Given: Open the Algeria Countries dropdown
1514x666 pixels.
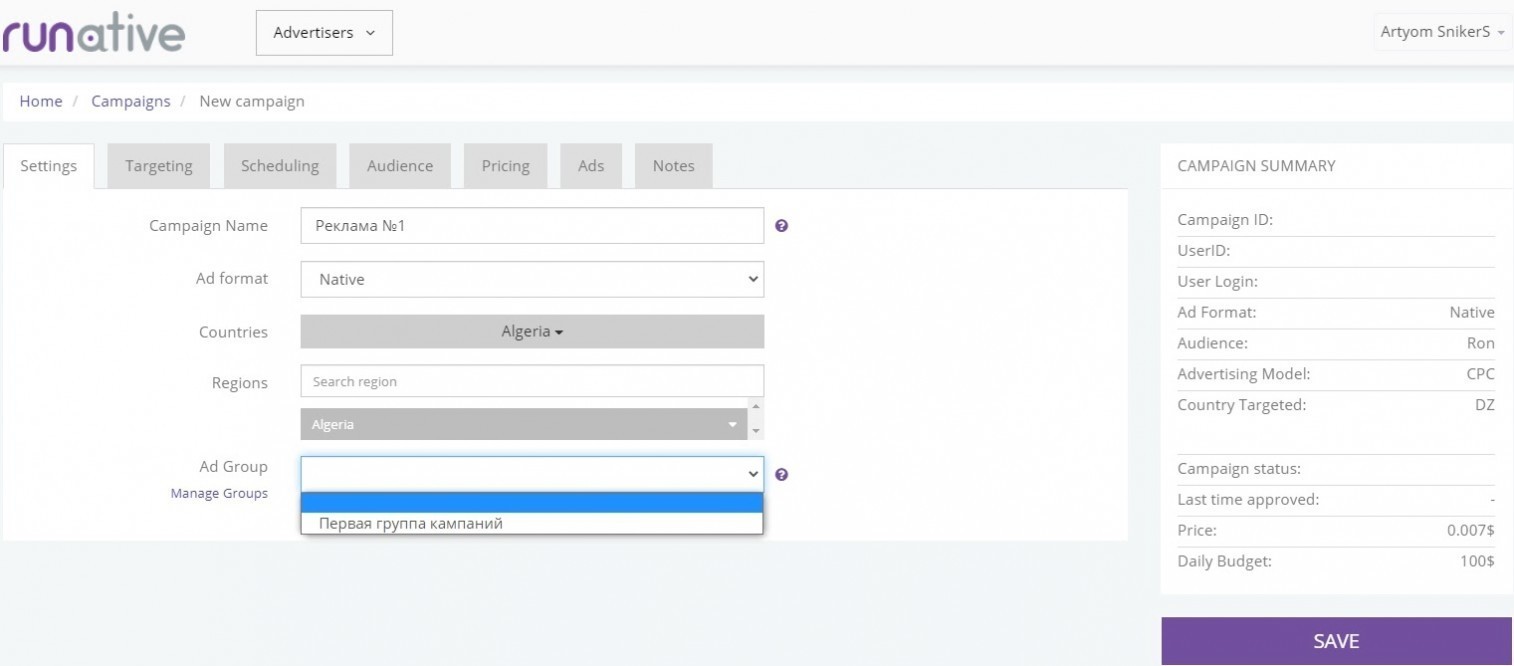Looking at the screenshot, I should 532,332.
